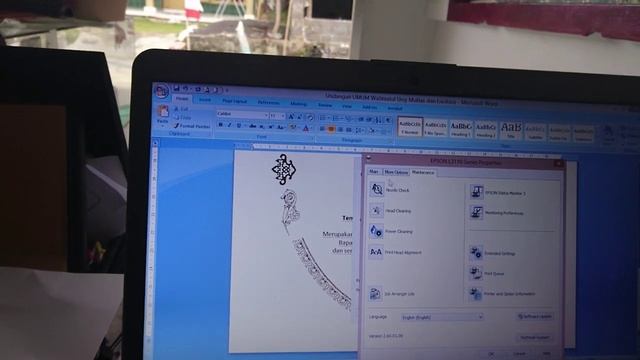
Task: Toggle Show/Hide paragraph marks
Action: click(387, 120)
